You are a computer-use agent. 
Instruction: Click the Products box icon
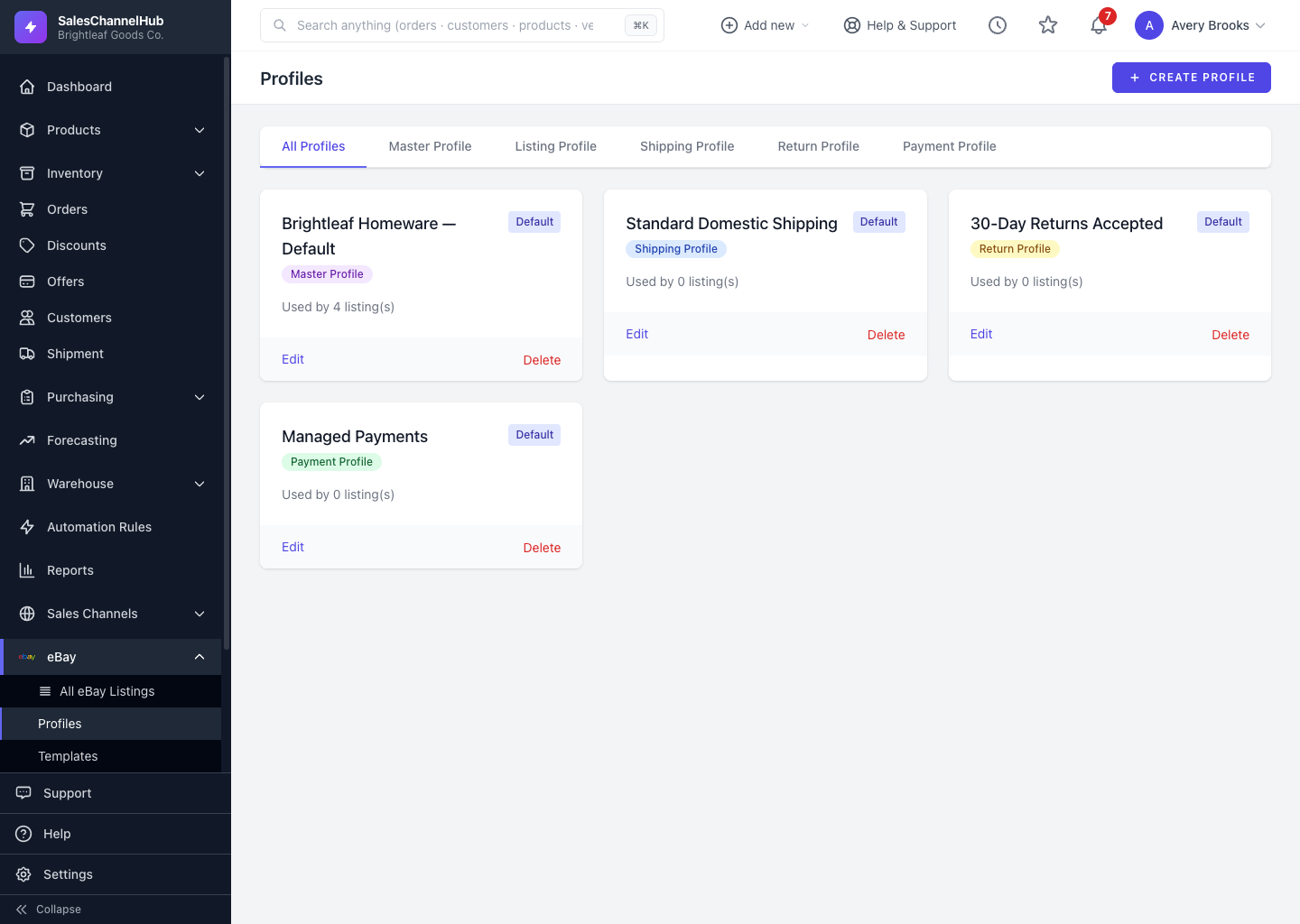pos(27,130)
